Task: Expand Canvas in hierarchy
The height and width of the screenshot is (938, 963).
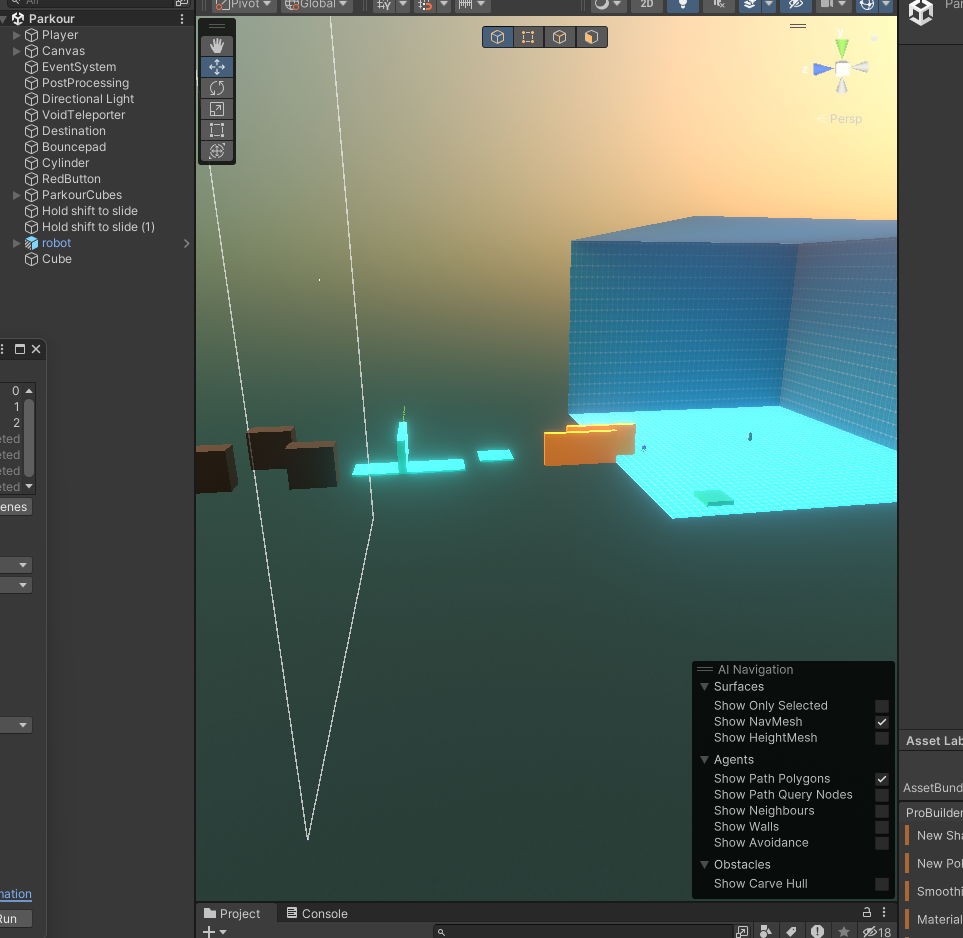Action: coord(17,51)
